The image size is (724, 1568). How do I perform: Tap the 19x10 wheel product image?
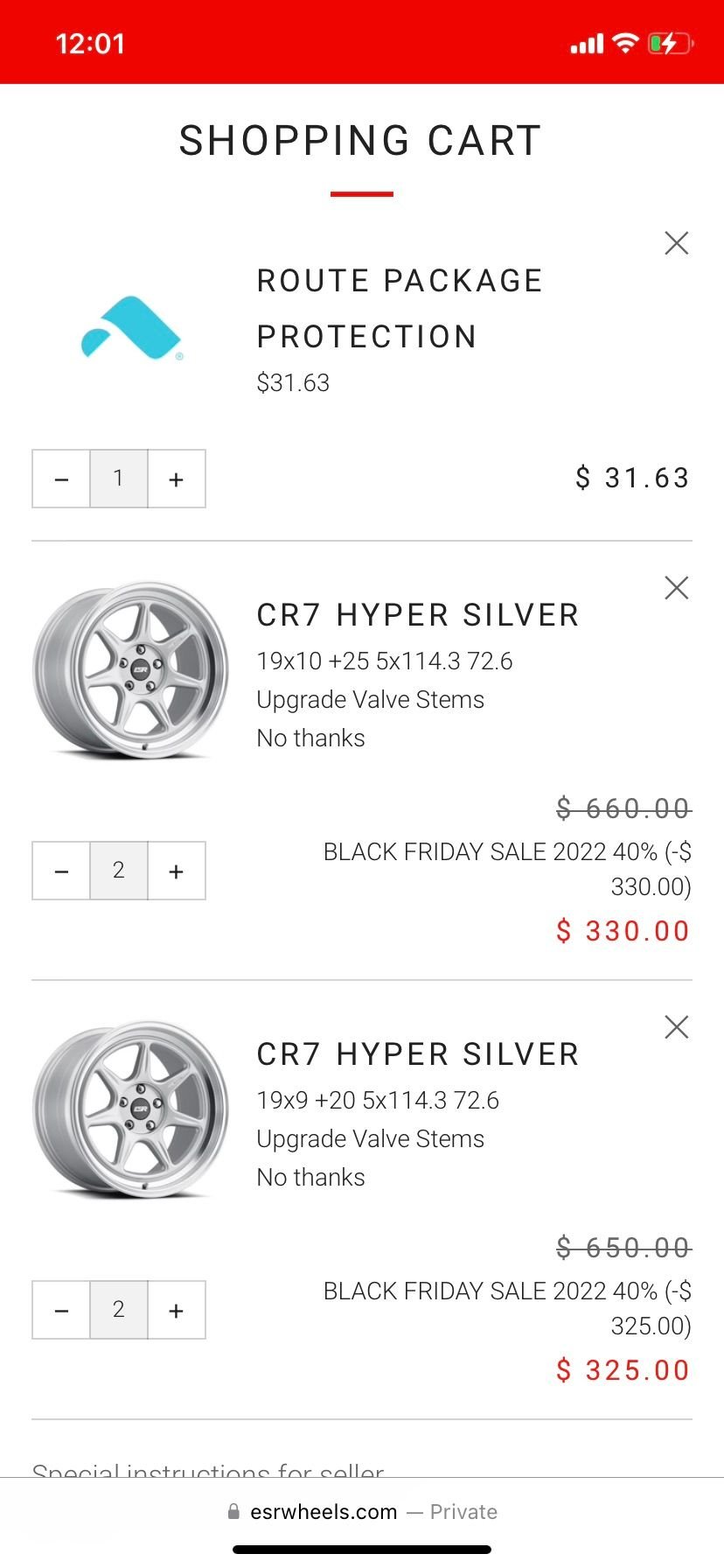click(131, 669)
